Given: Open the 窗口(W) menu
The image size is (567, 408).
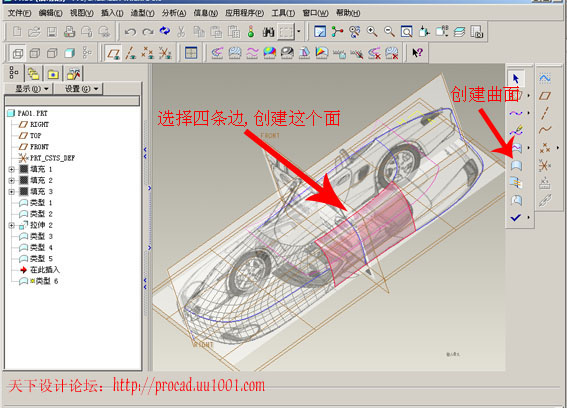Looking at the screenshot, I should (x=315, y=13).
